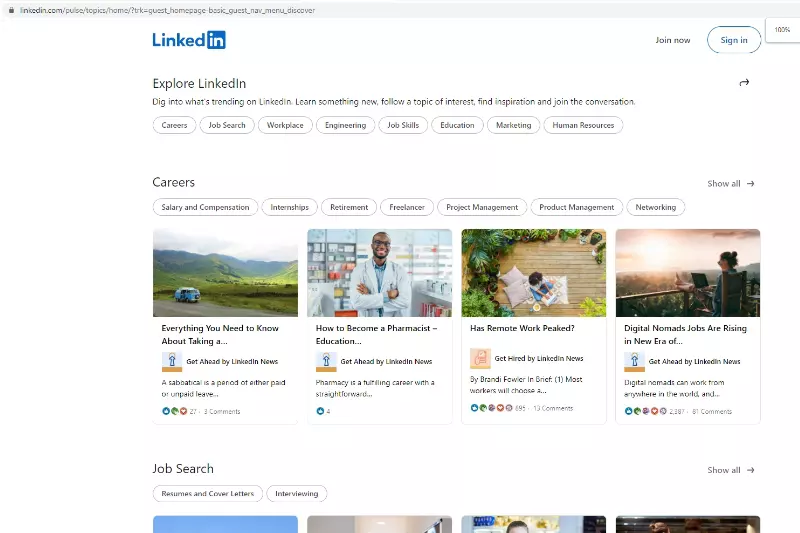Click the LinkedIn logo
Screen dimensions: 800x533
189,40
